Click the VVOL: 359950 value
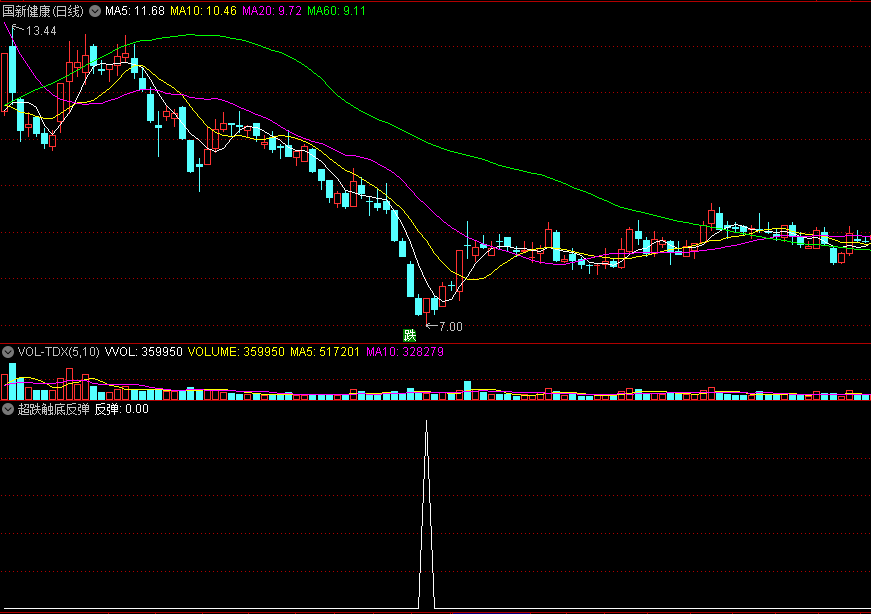Viewport: 871px width, 614px height. tap(144, 352)
